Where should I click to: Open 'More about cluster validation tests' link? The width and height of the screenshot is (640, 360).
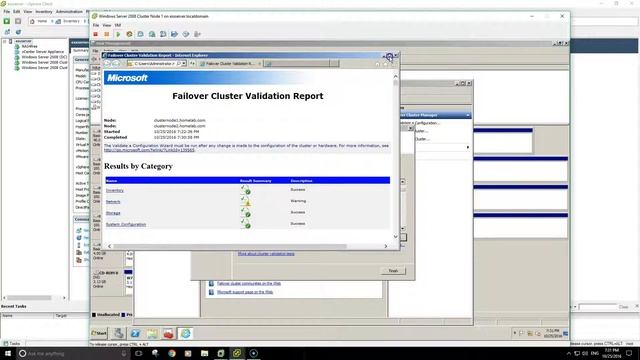tap(266, 254)
